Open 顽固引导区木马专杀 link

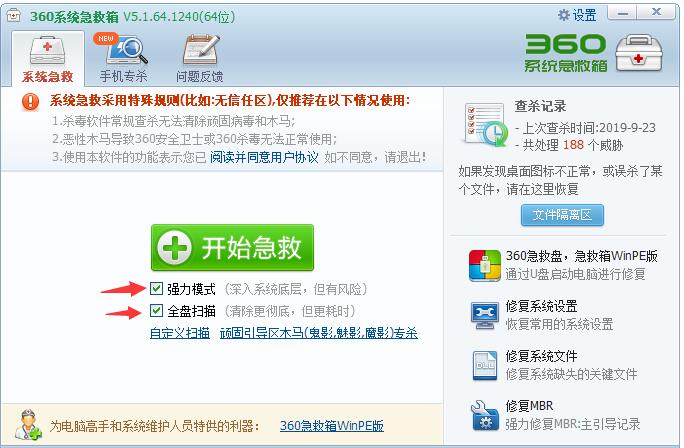pos(318,333)
